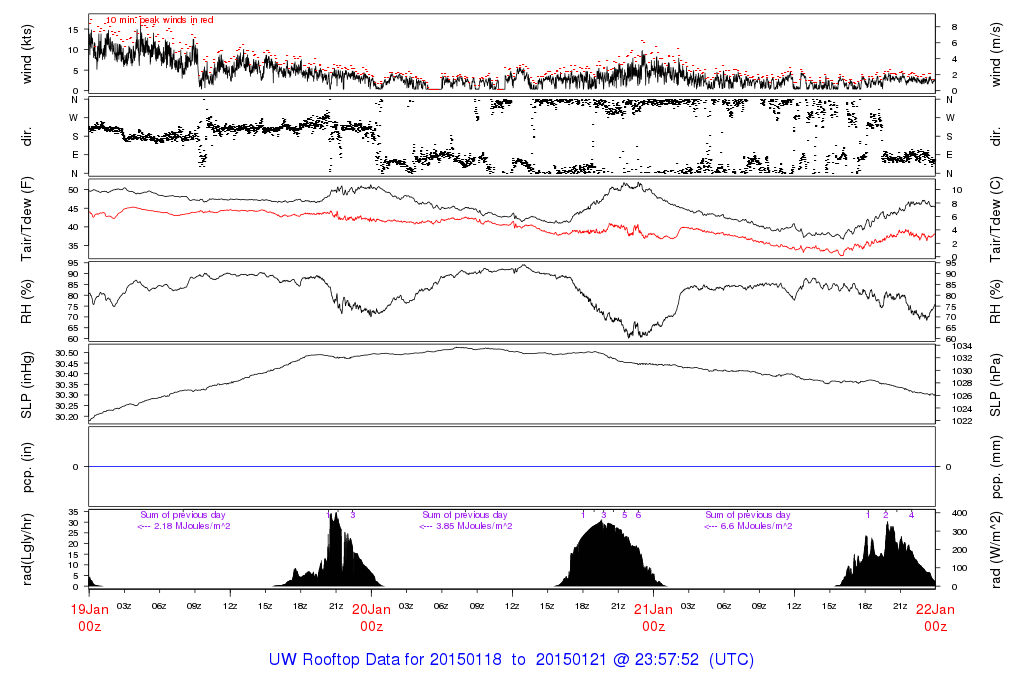
Task: Select the 'SLP (inHg)' axis label
Action: click(28, 385)
